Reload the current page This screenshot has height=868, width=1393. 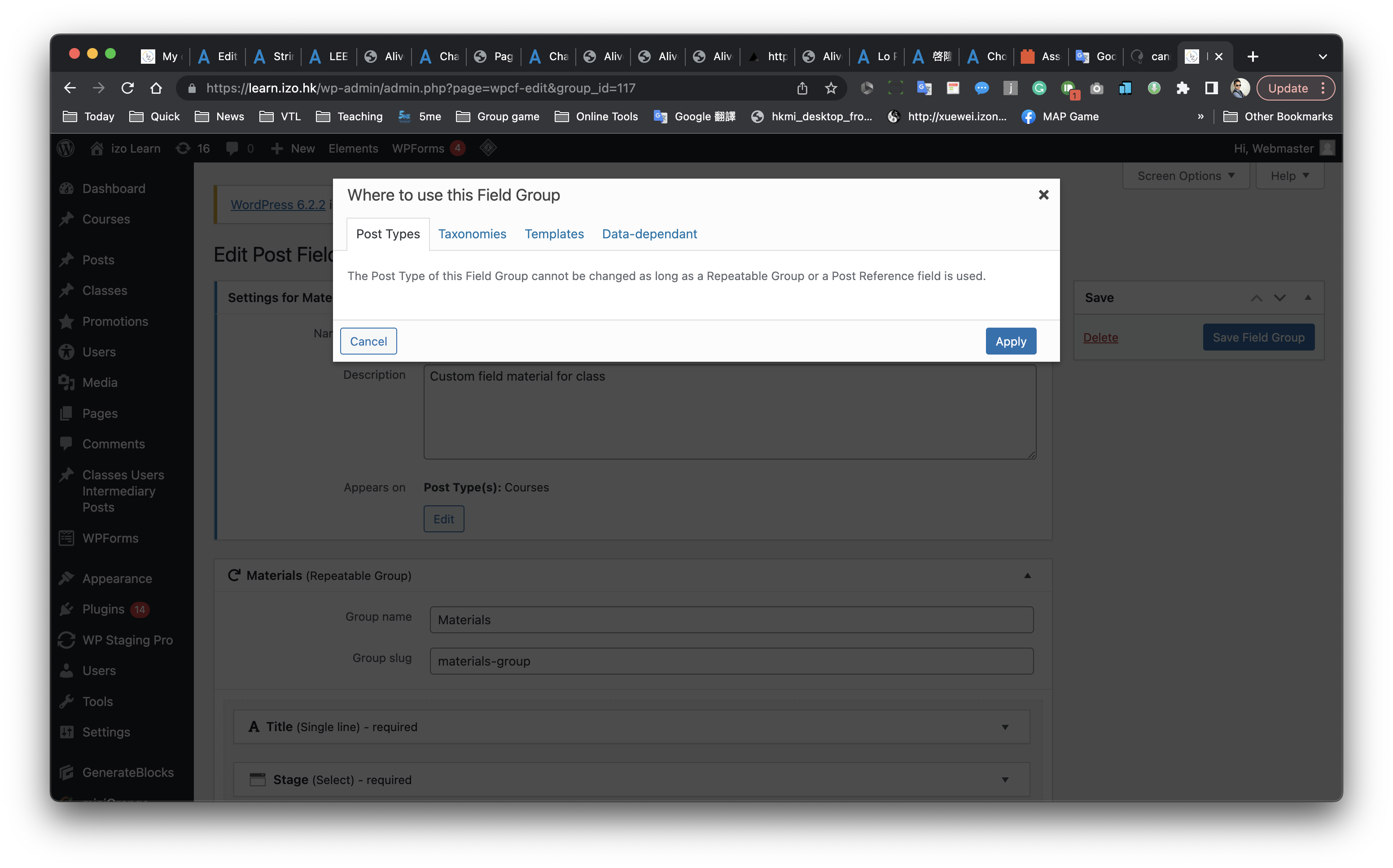127,88
